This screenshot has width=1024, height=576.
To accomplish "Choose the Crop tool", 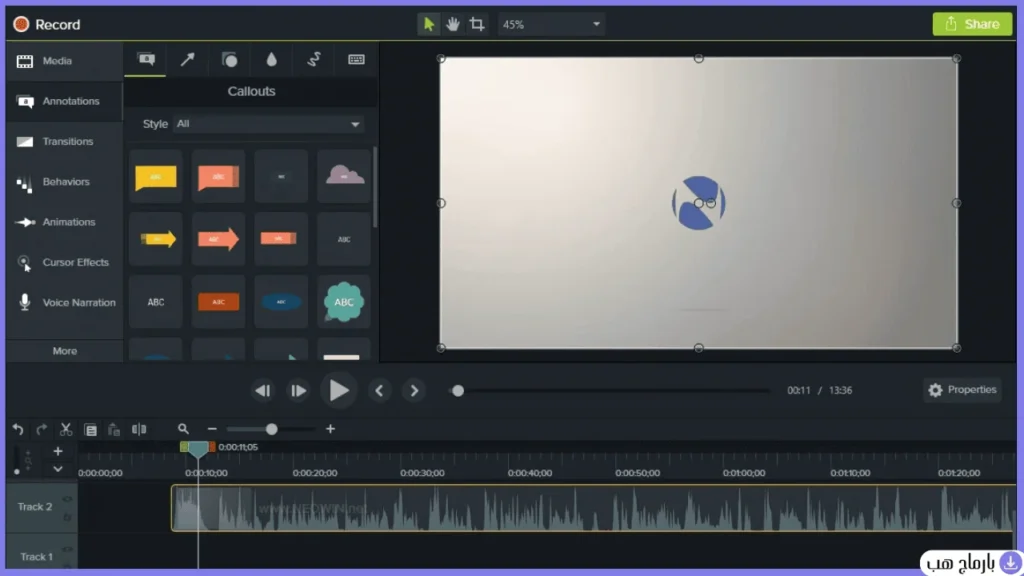I will point(477,24).
